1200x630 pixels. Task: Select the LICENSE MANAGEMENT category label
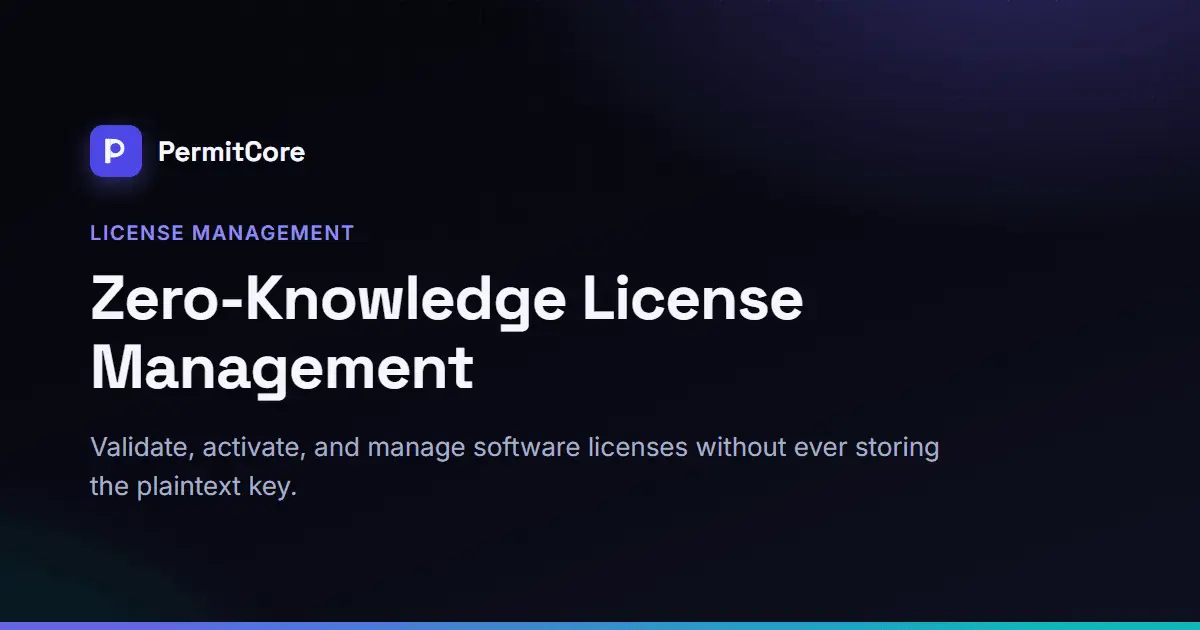222,233
